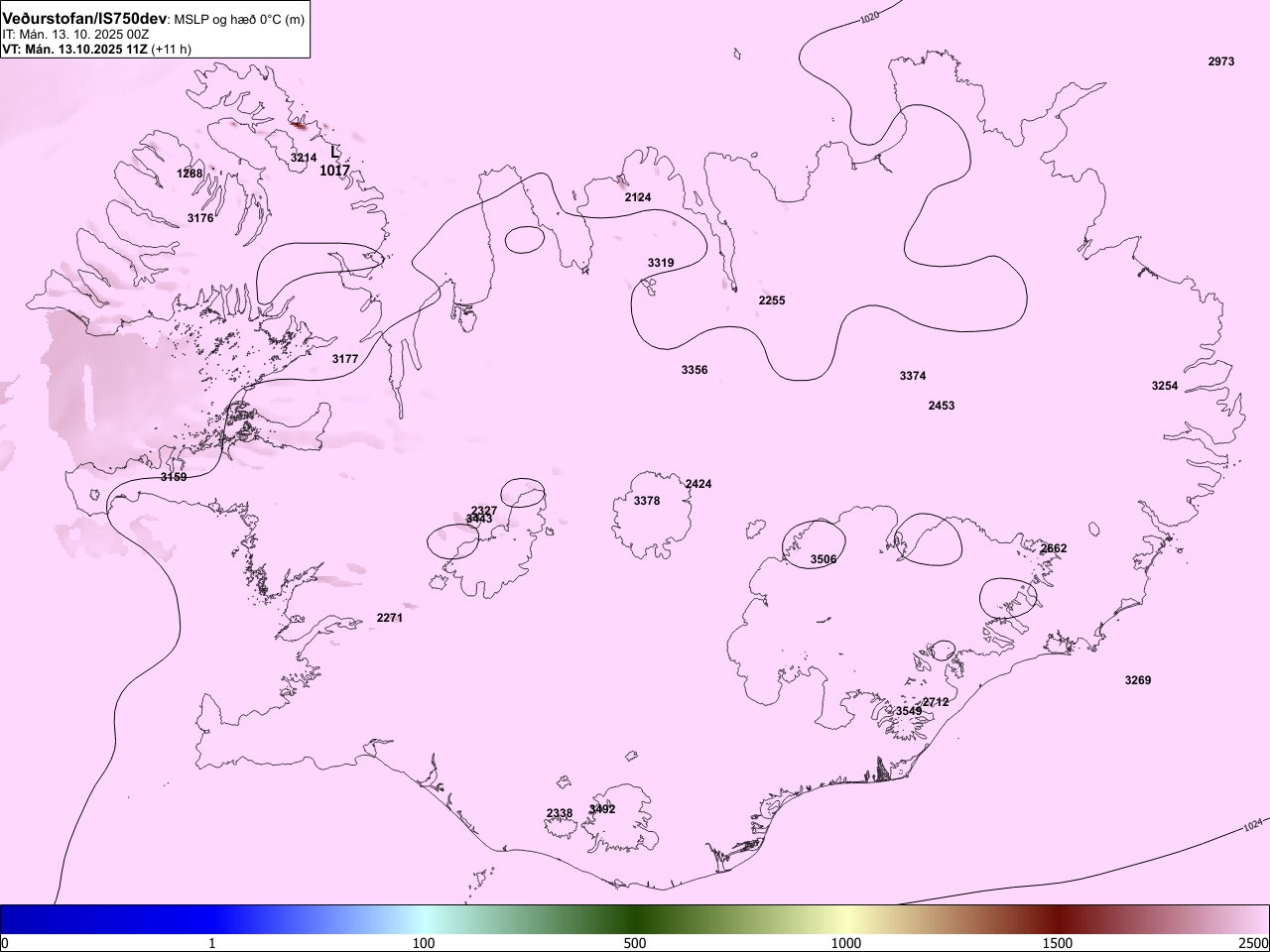Viewport: 1270px width, 952px height.
Task: Click the 3506 height value
Action: tap(824, 559)
